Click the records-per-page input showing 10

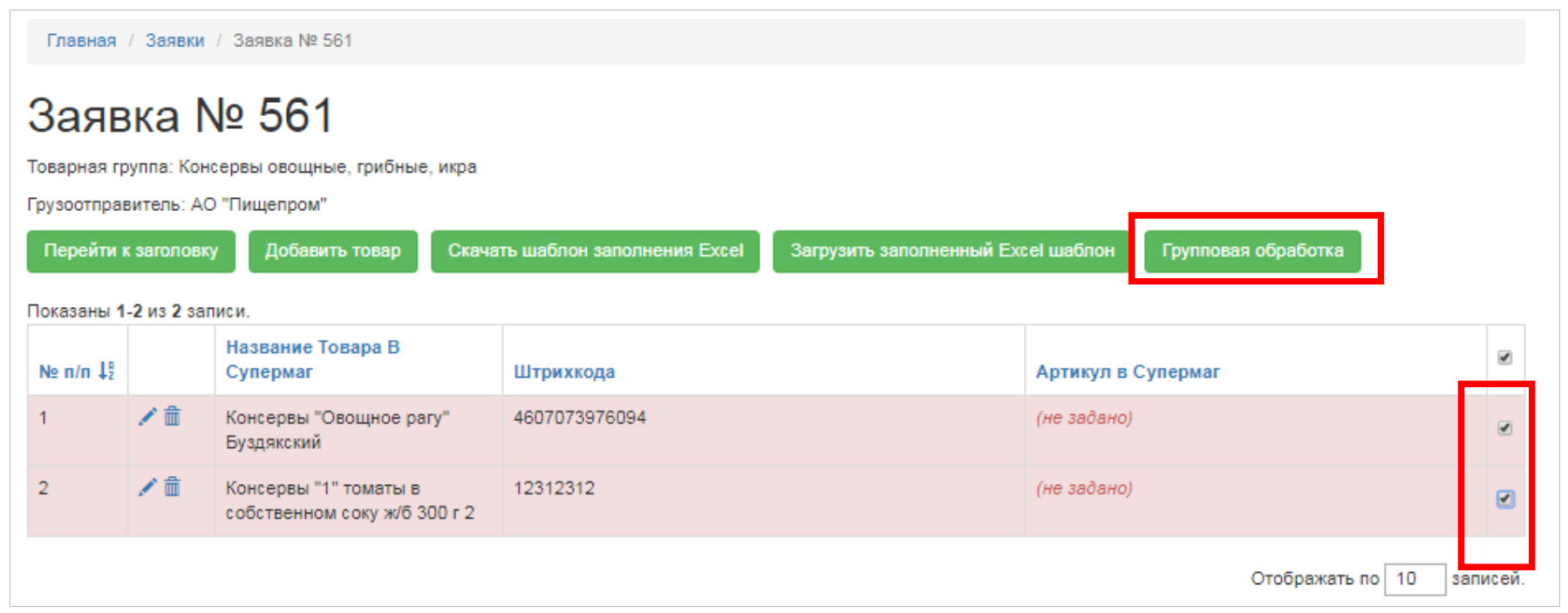1414,579
